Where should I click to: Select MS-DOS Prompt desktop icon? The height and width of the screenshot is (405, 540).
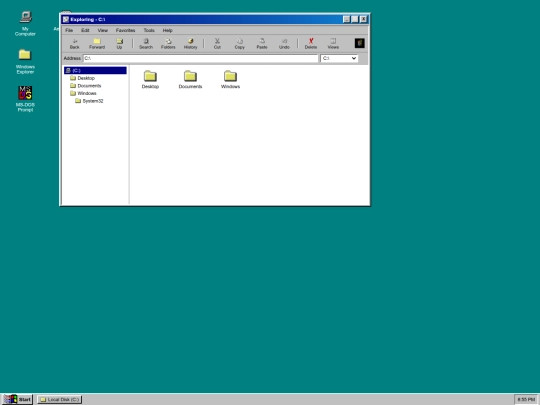coord(25,99)
